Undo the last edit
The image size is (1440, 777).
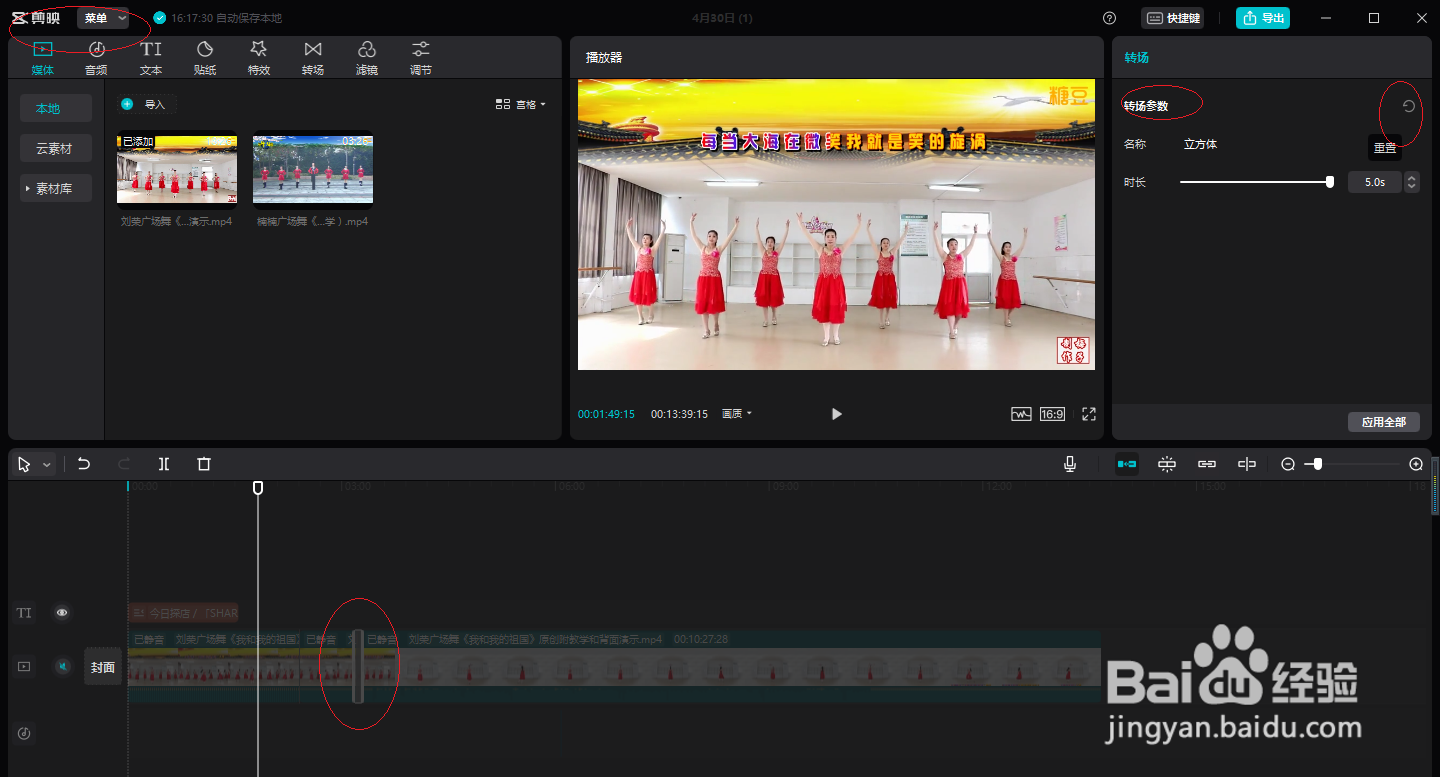tap(84, 464)
